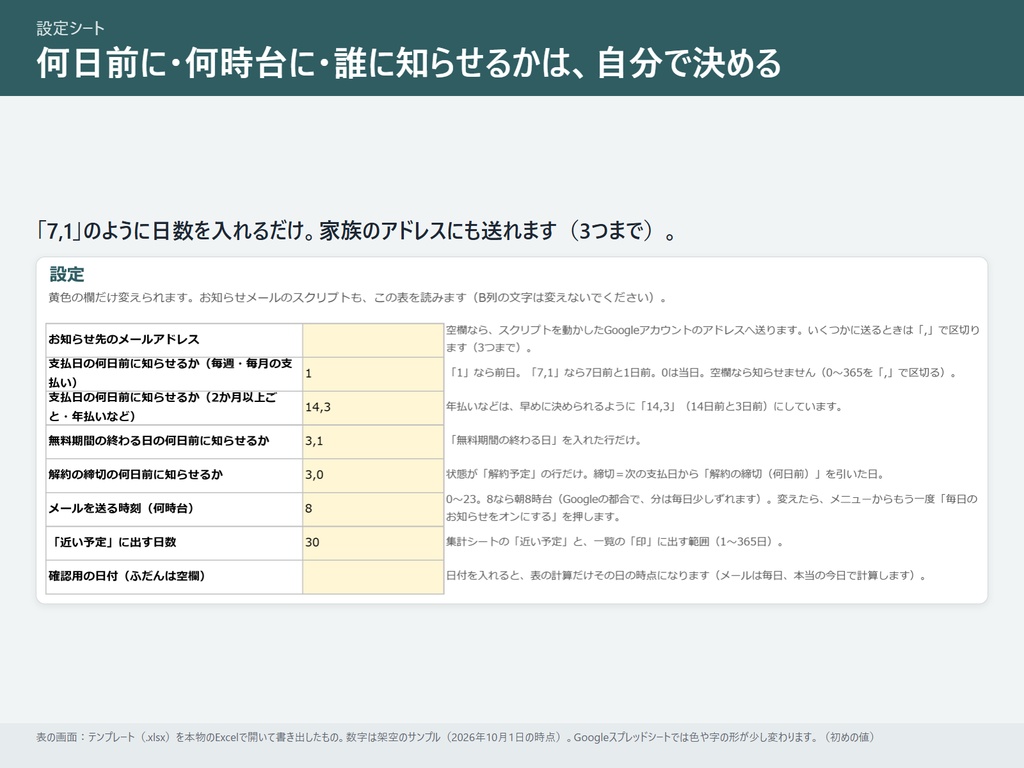Click description 0〜23。8なら朝8時台
1024x768 pixels.
point(712,508)
